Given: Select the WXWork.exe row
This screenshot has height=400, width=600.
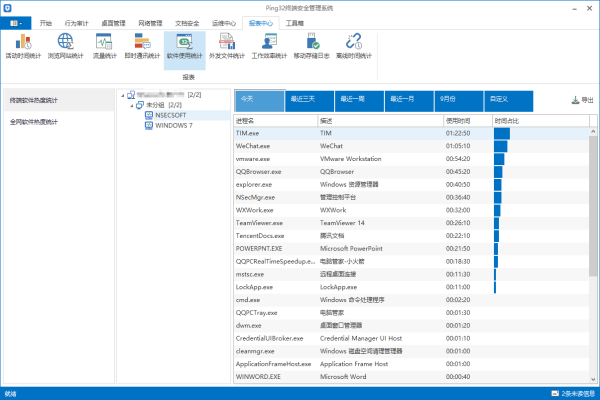Looking at the screenshot, I should click(x=411, y=210).
